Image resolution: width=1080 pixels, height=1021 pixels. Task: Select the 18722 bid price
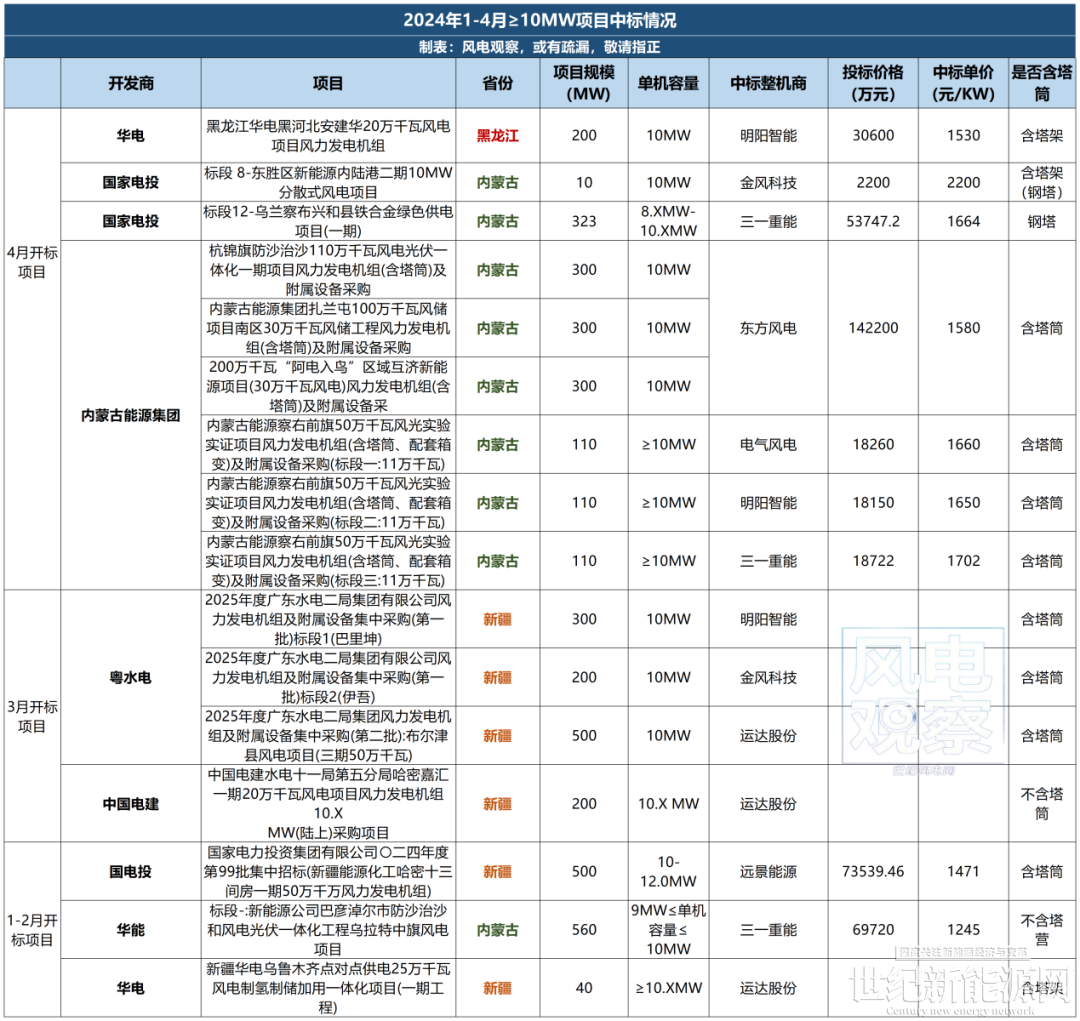tap(873, 561)
